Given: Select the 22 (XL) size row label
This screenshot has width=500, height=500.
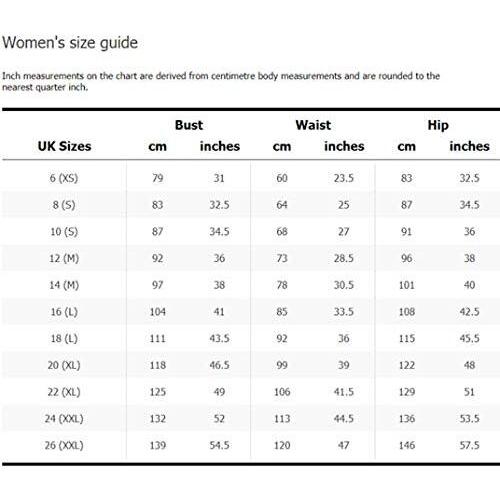Looking at the screenshot, I should [64, 392].
